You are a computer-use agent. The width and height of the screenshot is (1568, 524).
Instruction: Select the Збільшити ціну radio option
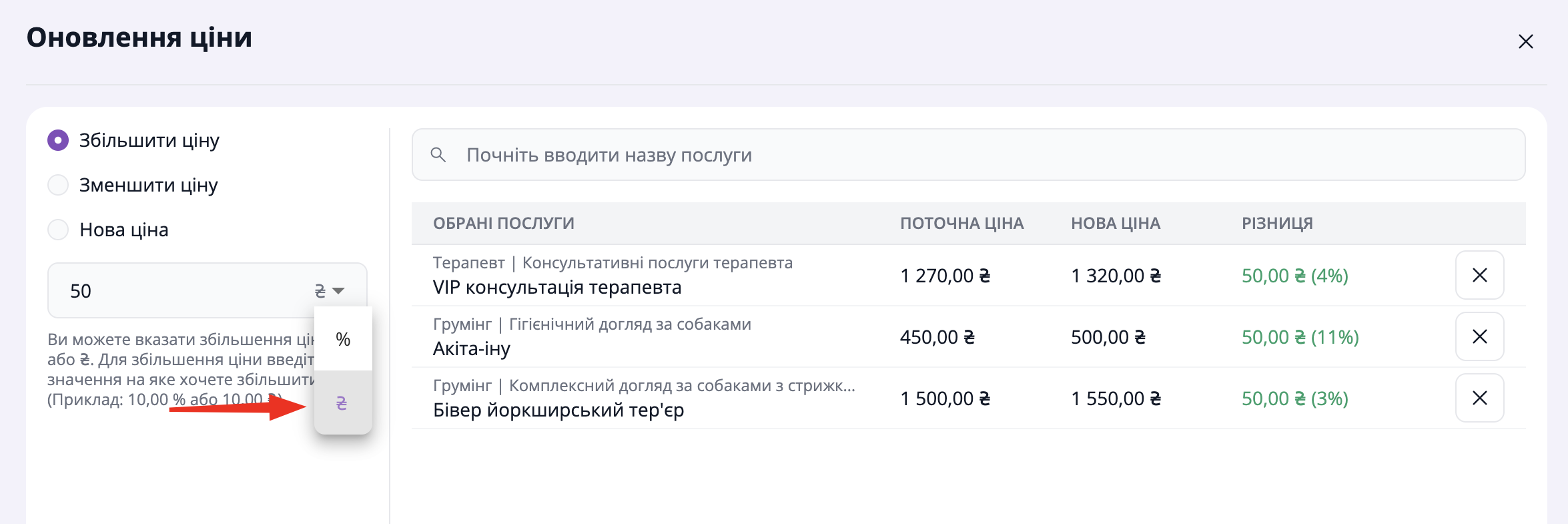(x=59, y=140)
